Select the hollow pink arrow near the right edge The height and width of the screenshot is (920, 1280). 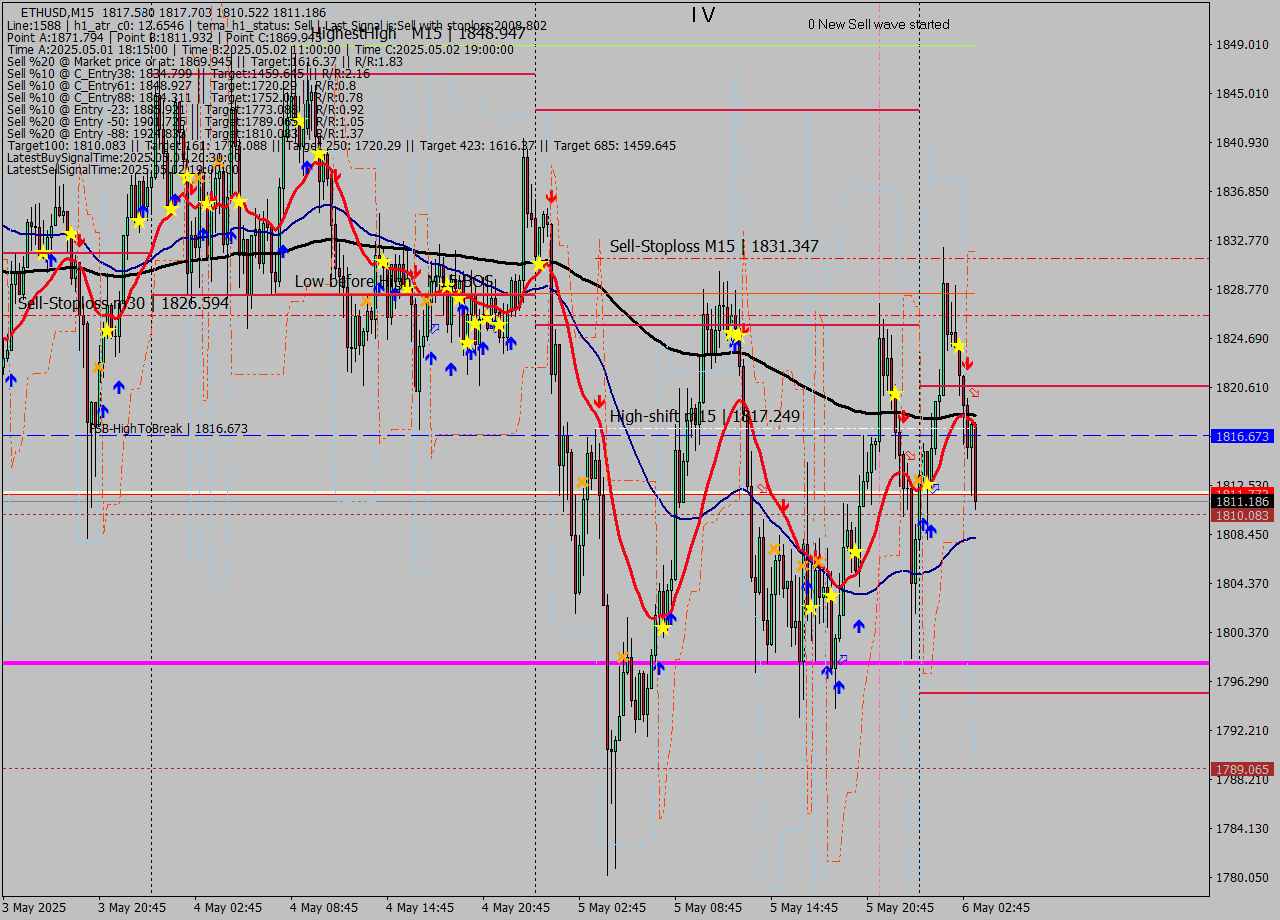(973, 391)
